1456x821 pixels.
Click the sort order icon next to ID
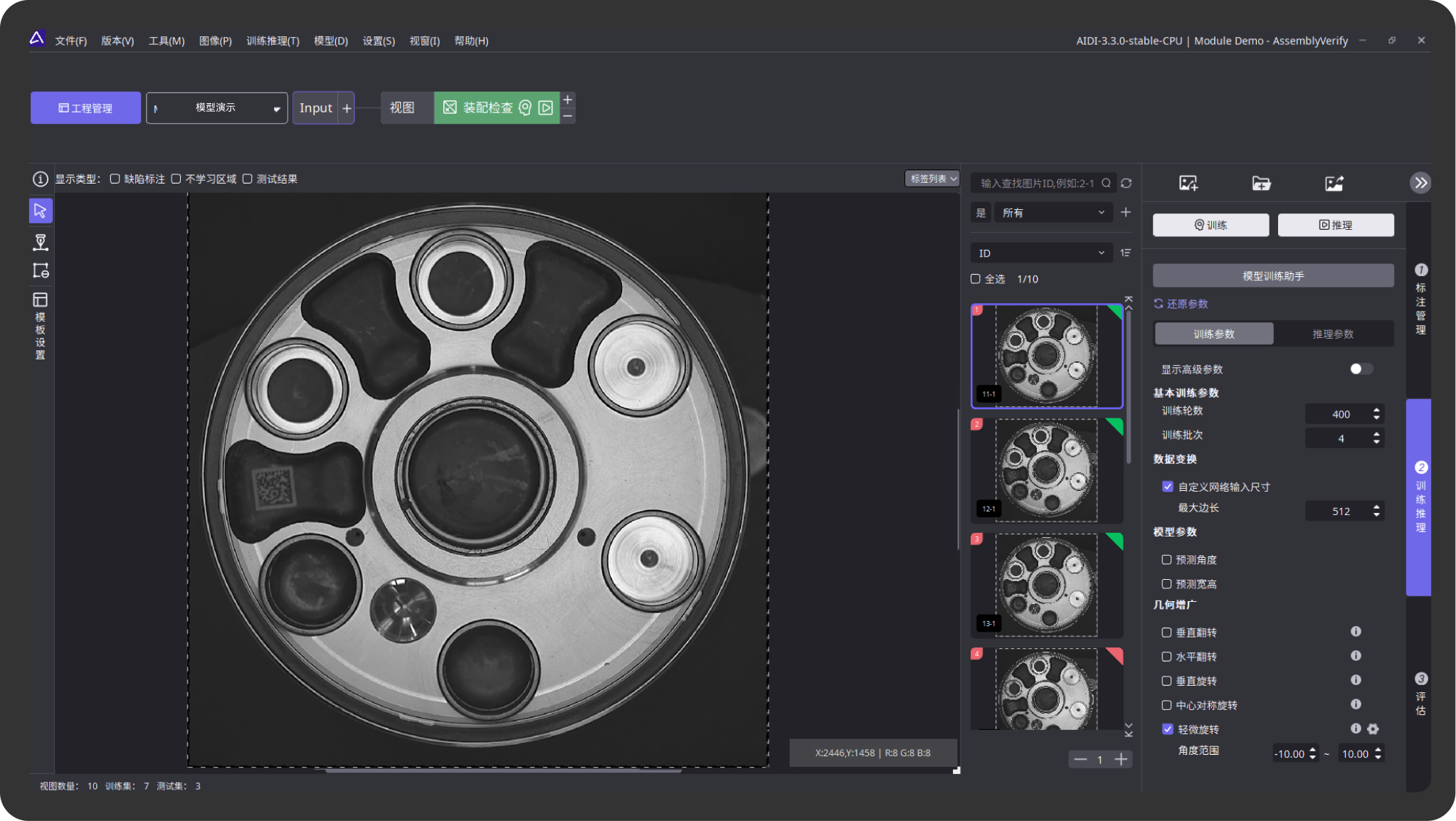tap(1125, 253)
